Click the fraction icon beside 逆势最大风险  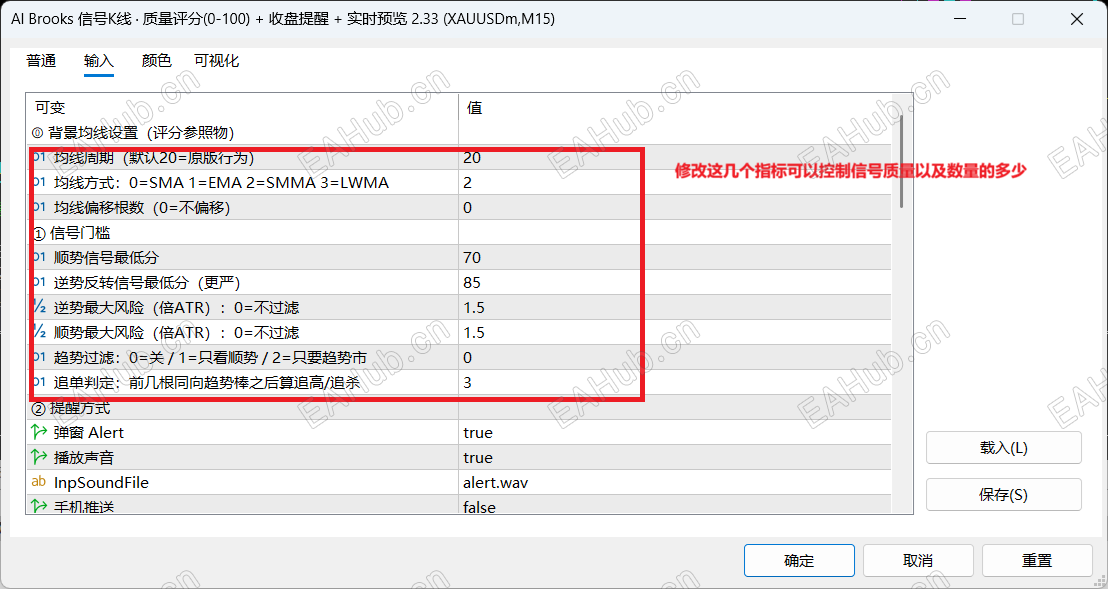(x=39, y=307)
